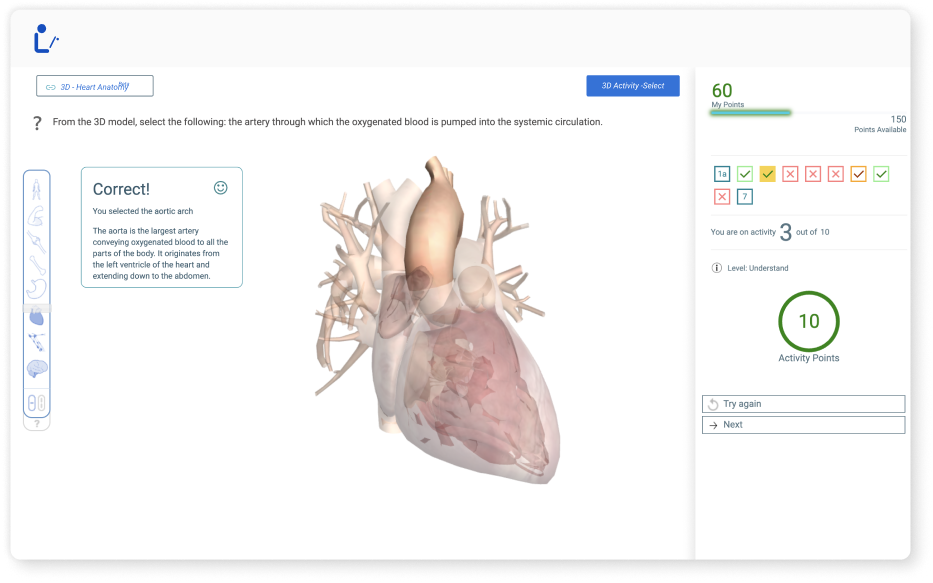Jump to activity box 7
The height and width of the screenshot is (583, 933).
[x=744, y=196]
